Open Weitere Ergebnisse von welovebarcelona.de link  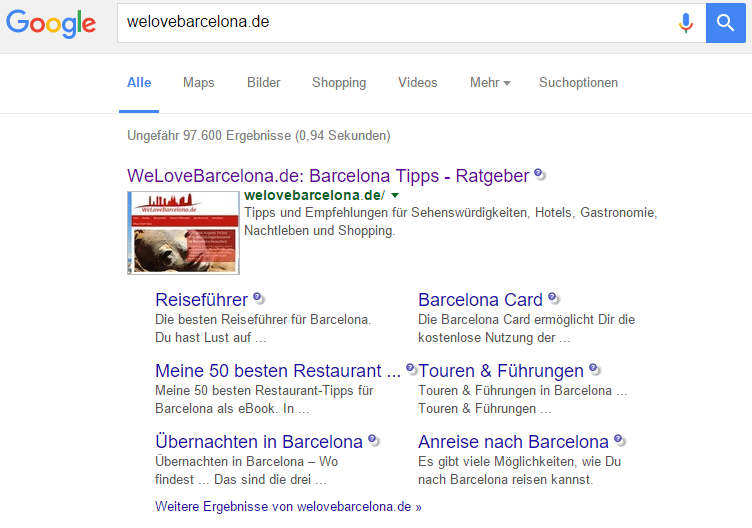click(288, 506)
